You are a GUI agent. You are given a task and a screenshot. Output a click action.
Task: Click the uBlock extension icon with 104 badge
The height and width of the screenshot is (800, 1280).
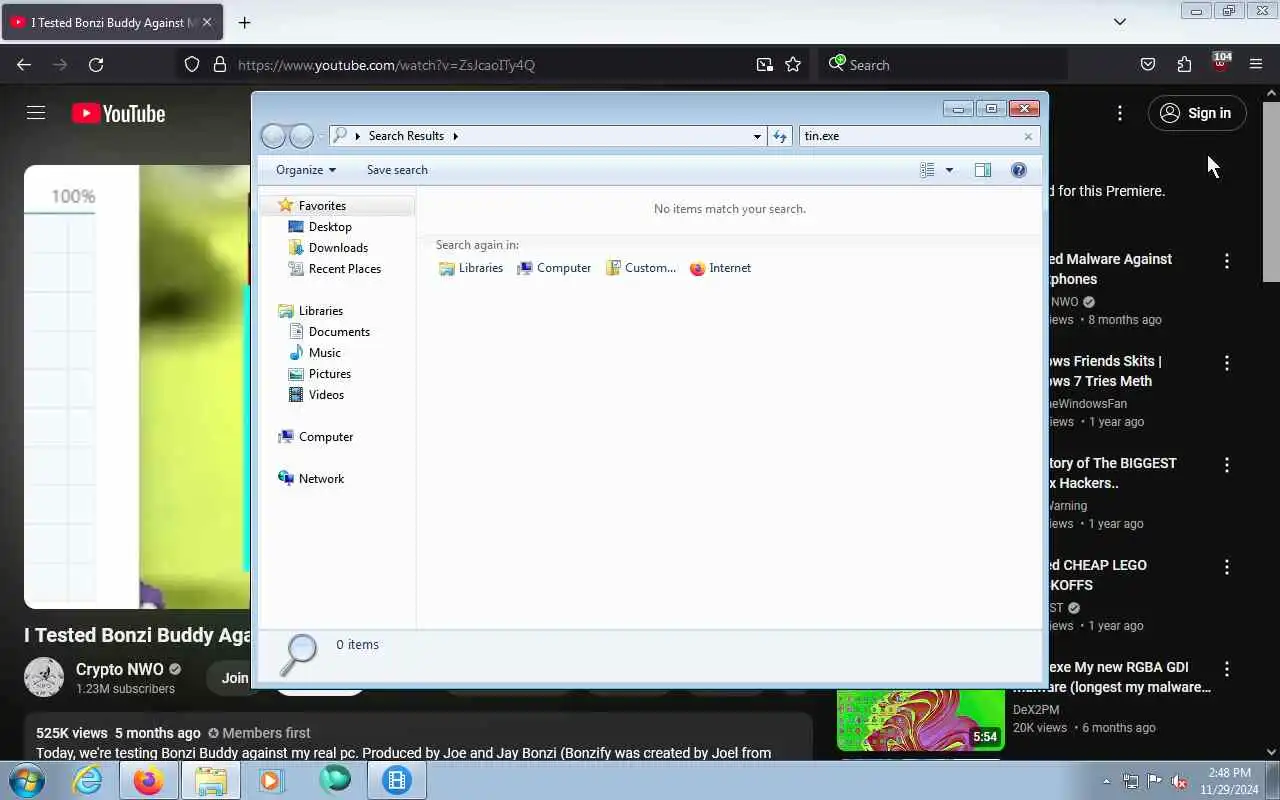coord(1220,63)
